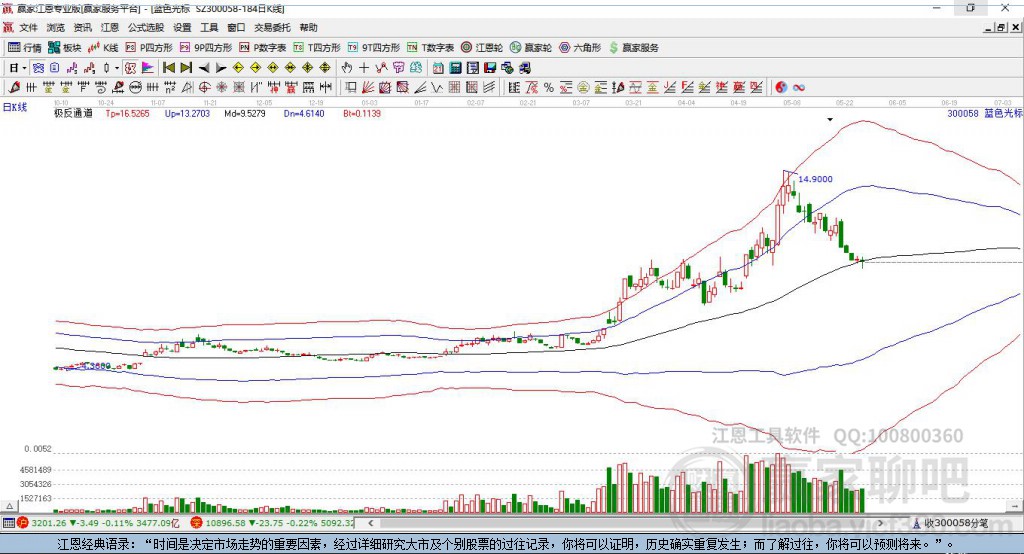
Task: Open the calculator icon
Action: point(455,68)
